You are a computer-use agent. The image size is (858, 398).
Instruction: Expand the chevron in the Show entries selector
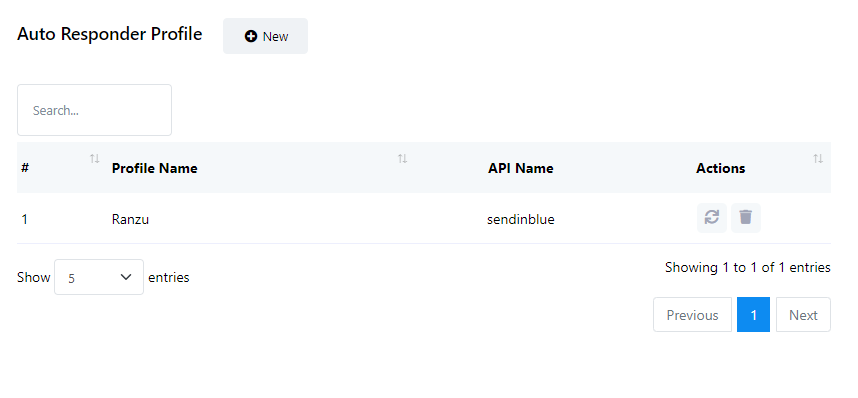(126, 277)
